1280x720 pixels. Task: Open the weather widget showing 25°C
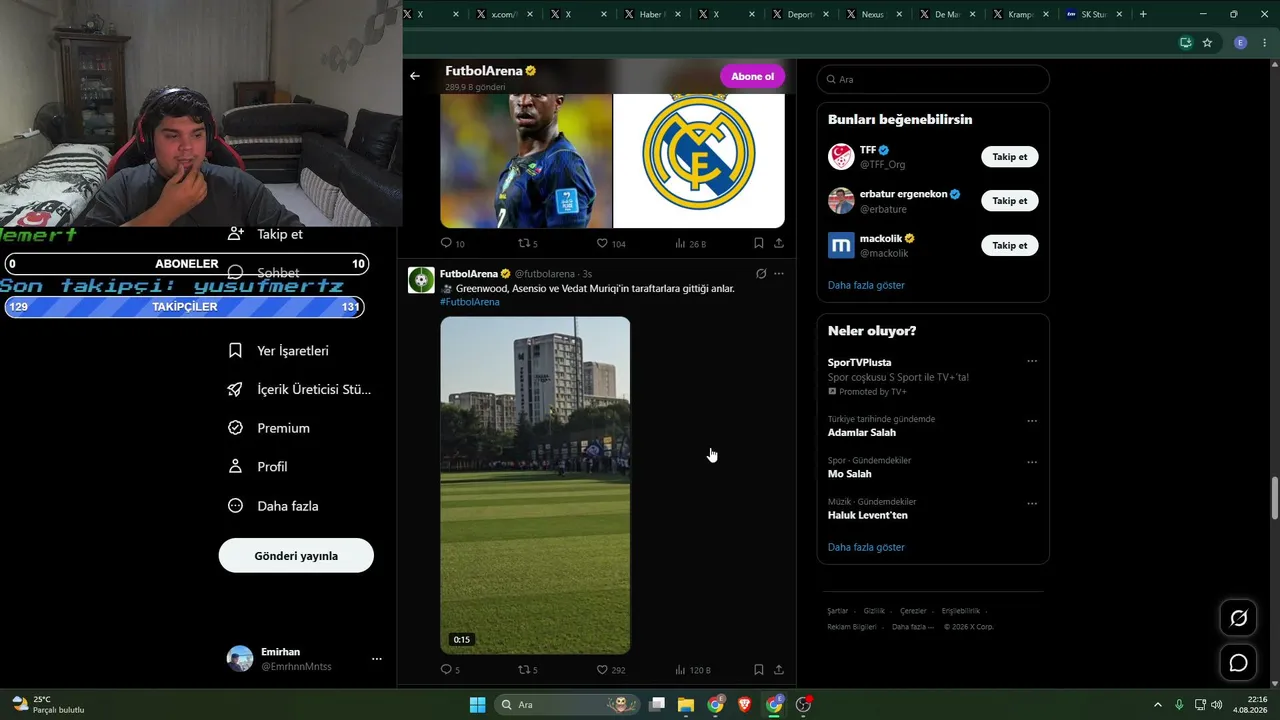pyautogui.click(x=48, y=704)
